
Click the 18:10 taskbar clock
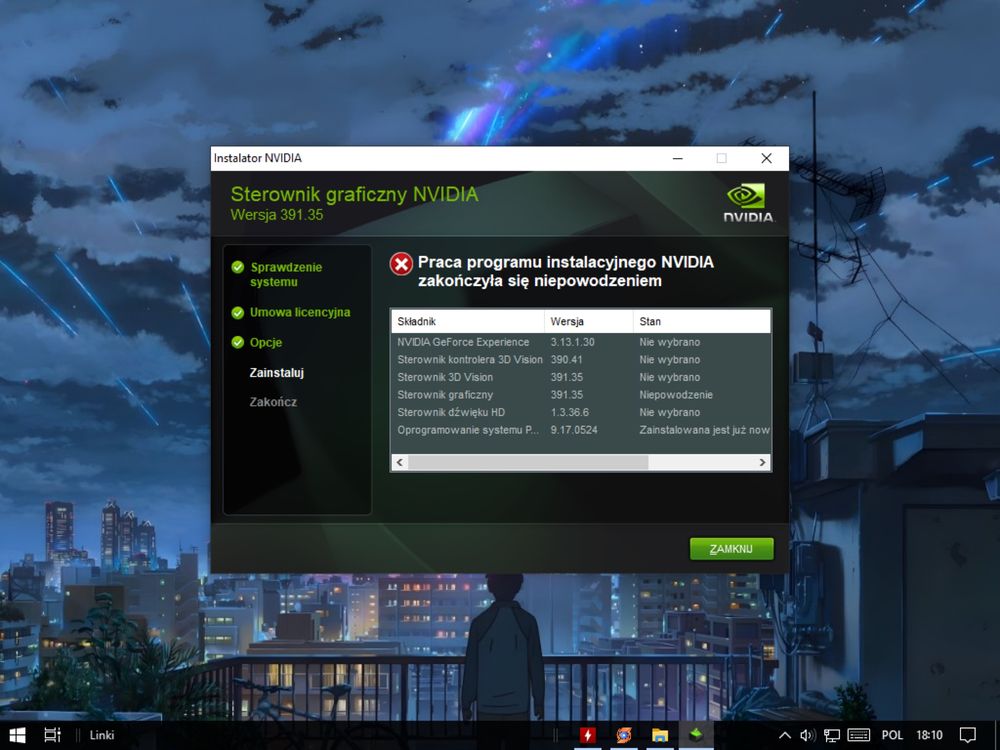point(929,735)
